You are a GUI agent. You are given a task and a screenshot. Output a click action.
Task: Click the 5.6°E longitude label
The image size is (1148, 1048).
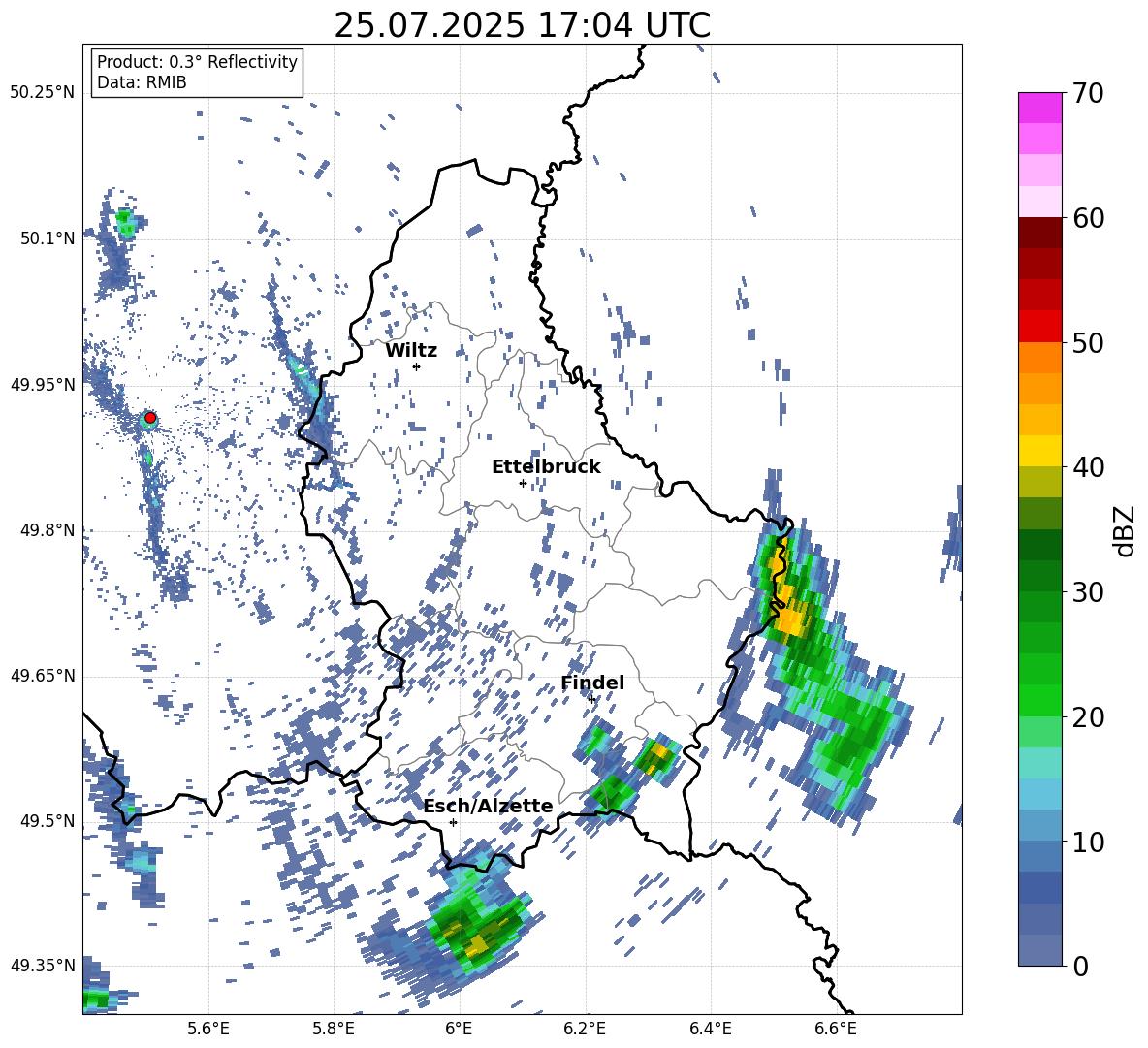point(208,1029)
